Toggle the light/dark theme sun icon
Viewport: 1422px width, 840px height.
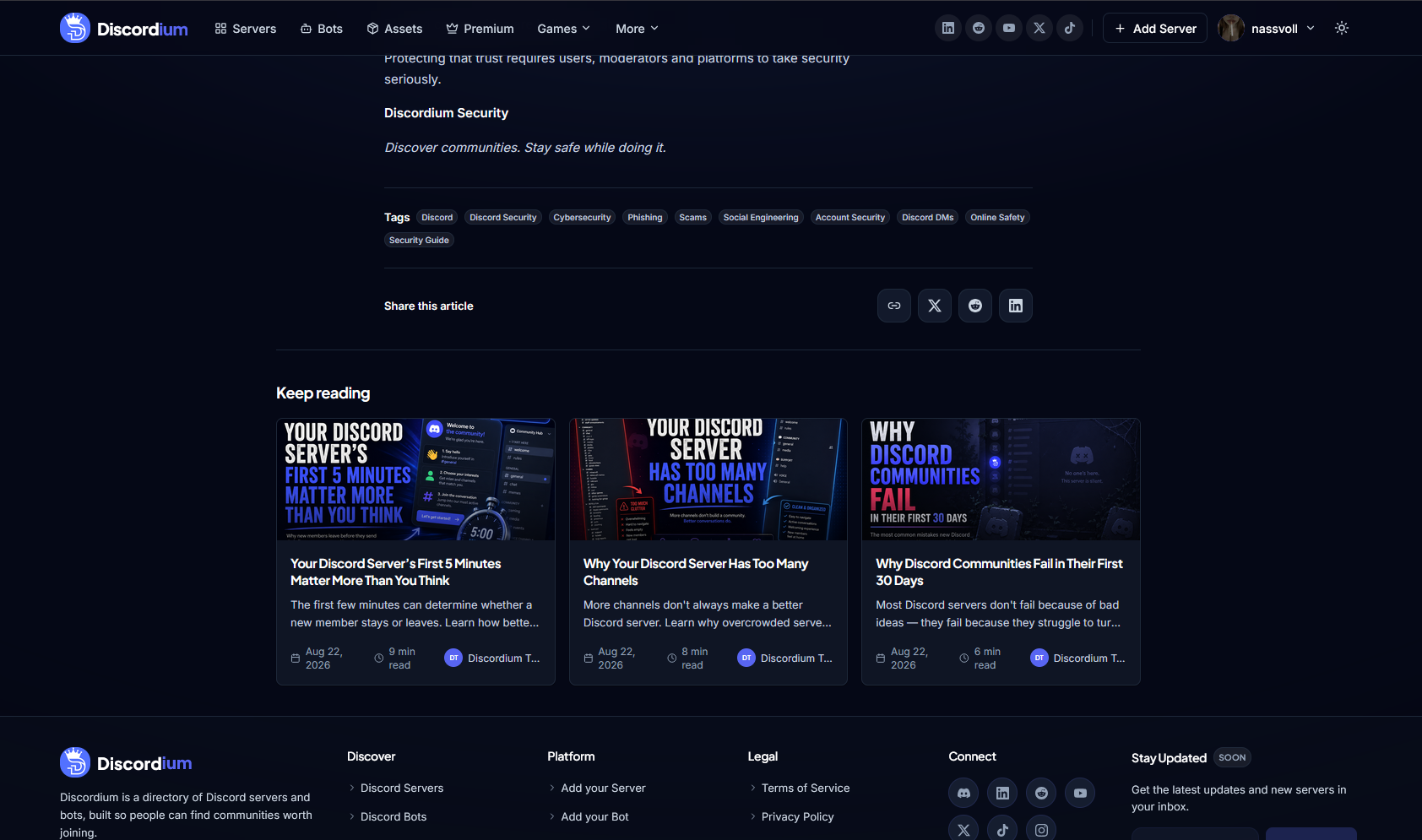click(x=1342, y=28)
